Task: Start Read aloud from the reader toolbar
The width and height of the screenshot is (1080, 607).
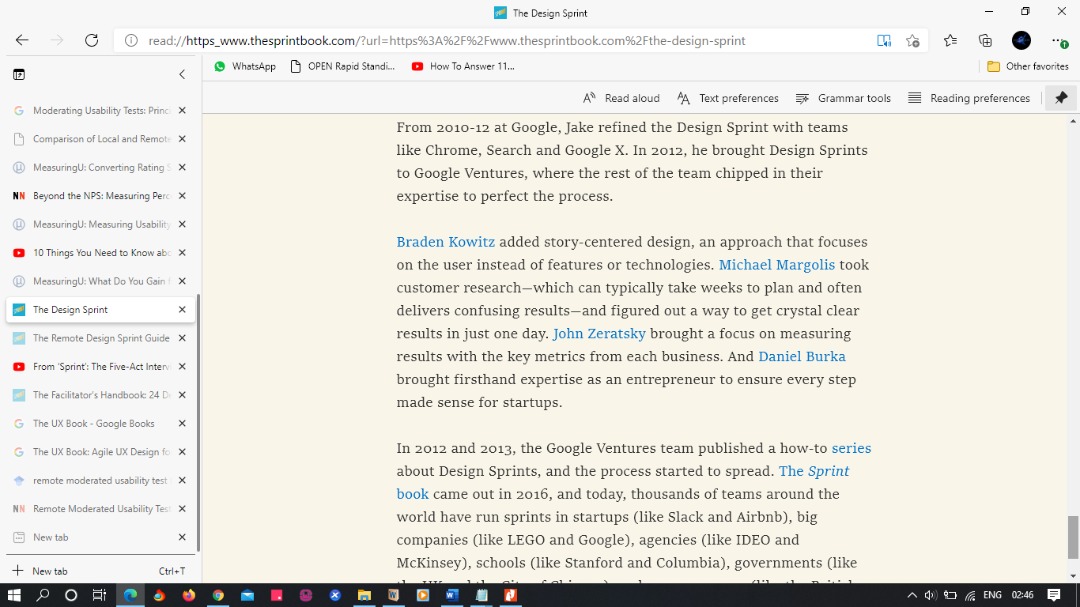Action: (x=621, y=98)
